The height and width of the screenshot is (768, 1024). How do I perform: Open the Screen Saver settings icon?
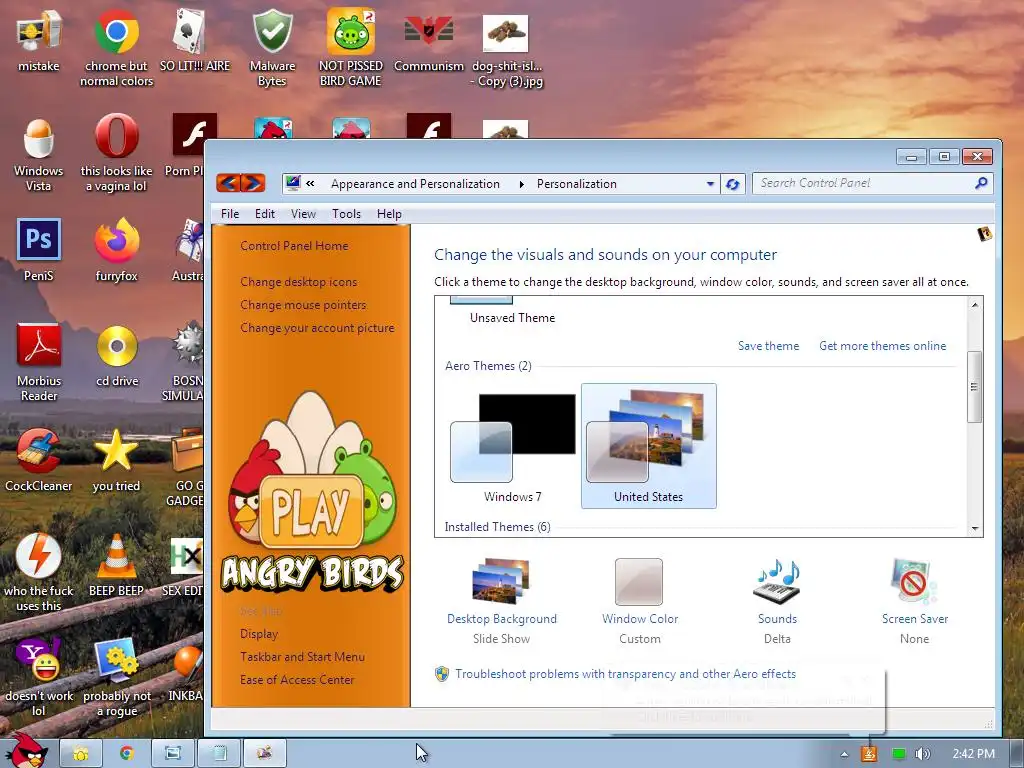point(914,581)
